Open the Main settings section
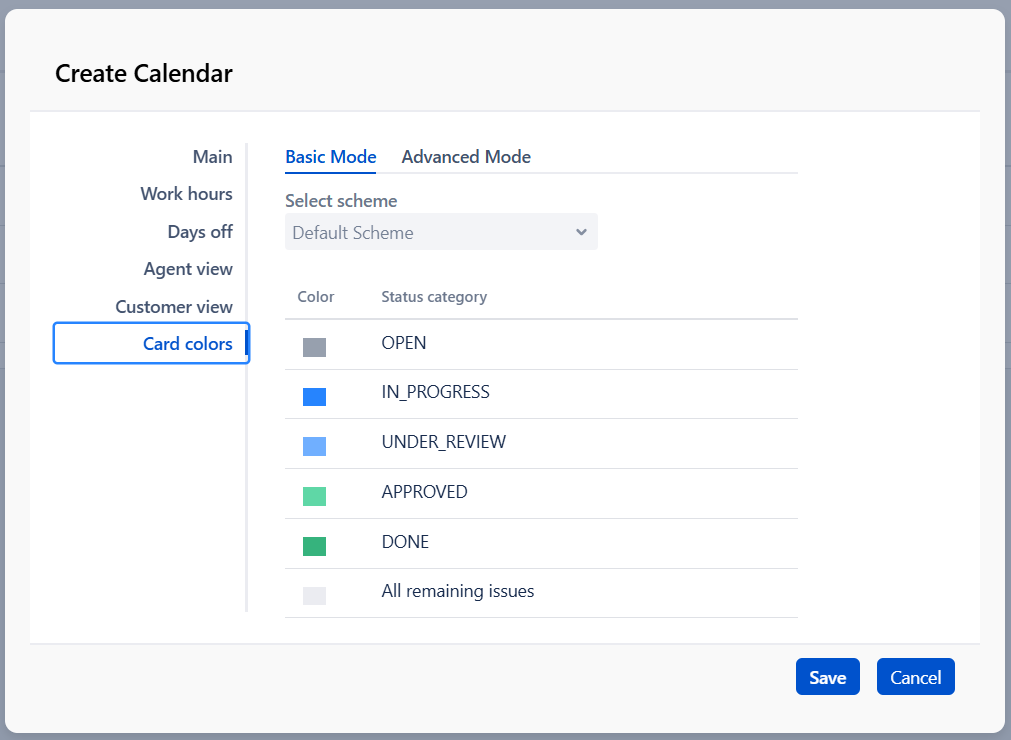Image resolution: width=1011 pixels, height=740 pixels. coord(212,157)
